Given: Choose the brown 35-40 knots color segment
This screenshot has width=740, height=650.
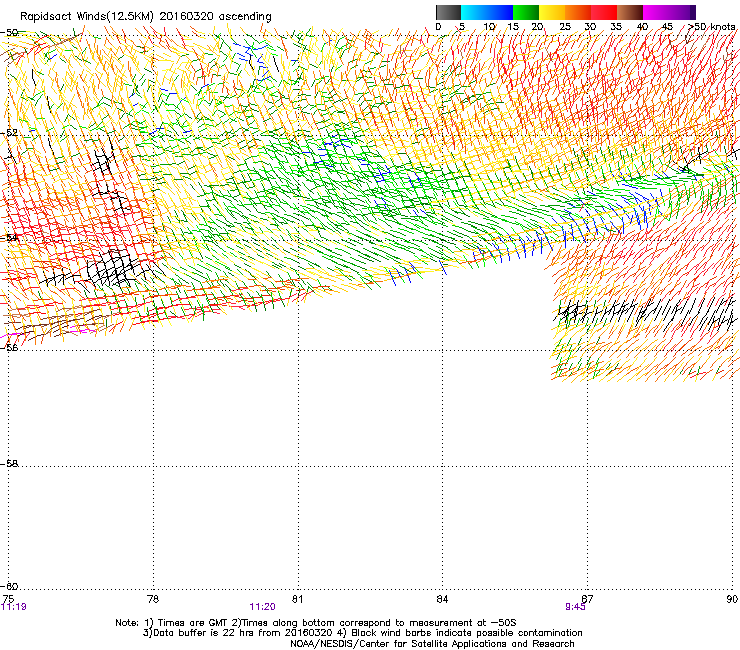Looking at the screenshot, I should [x=630, y=12].
